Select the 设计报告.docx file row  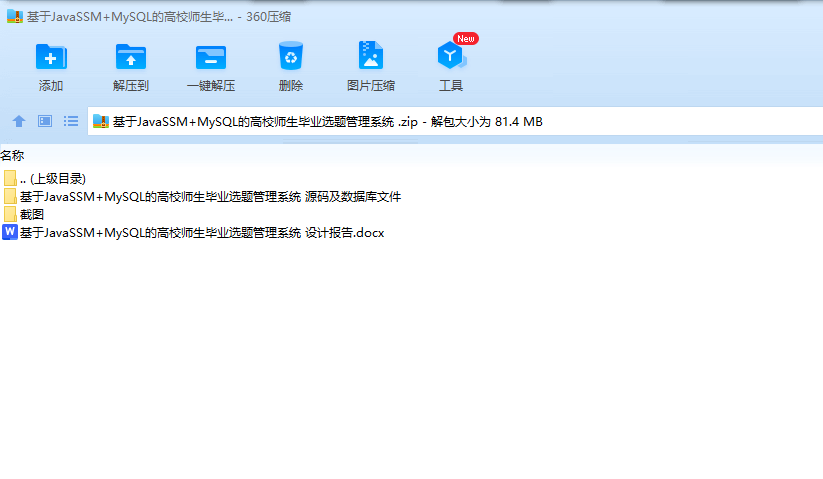pyautogui.click(x=193, y=232)
